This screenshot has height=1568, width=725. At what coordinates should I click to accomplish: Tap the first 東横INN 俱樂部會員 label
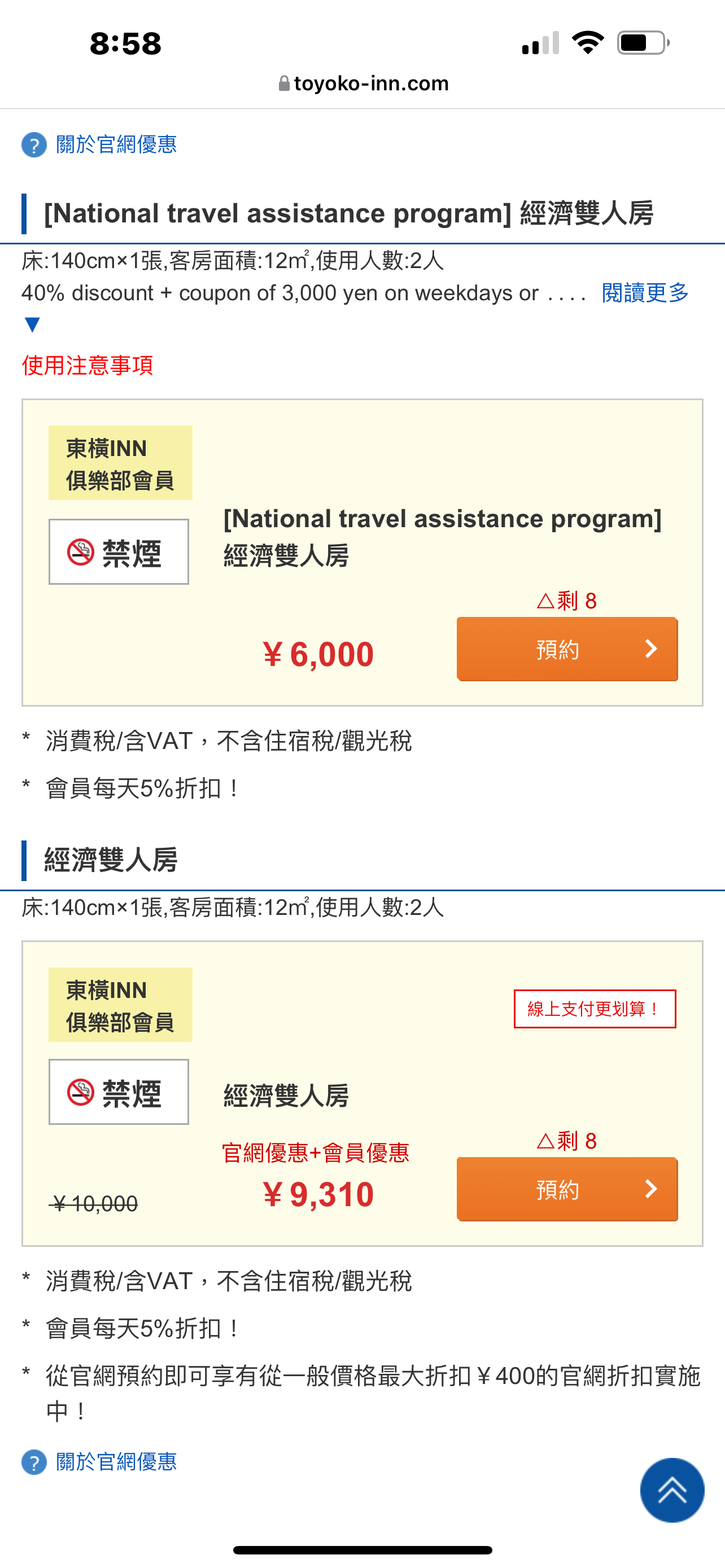[120, 463]
